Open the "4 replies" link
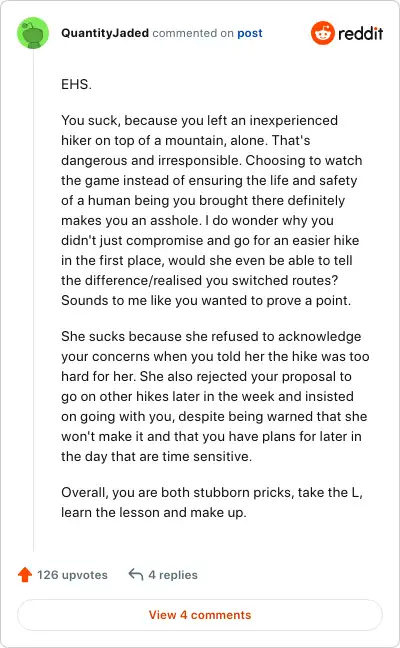This screenshot has width=400, height=648. pos(173,575)
